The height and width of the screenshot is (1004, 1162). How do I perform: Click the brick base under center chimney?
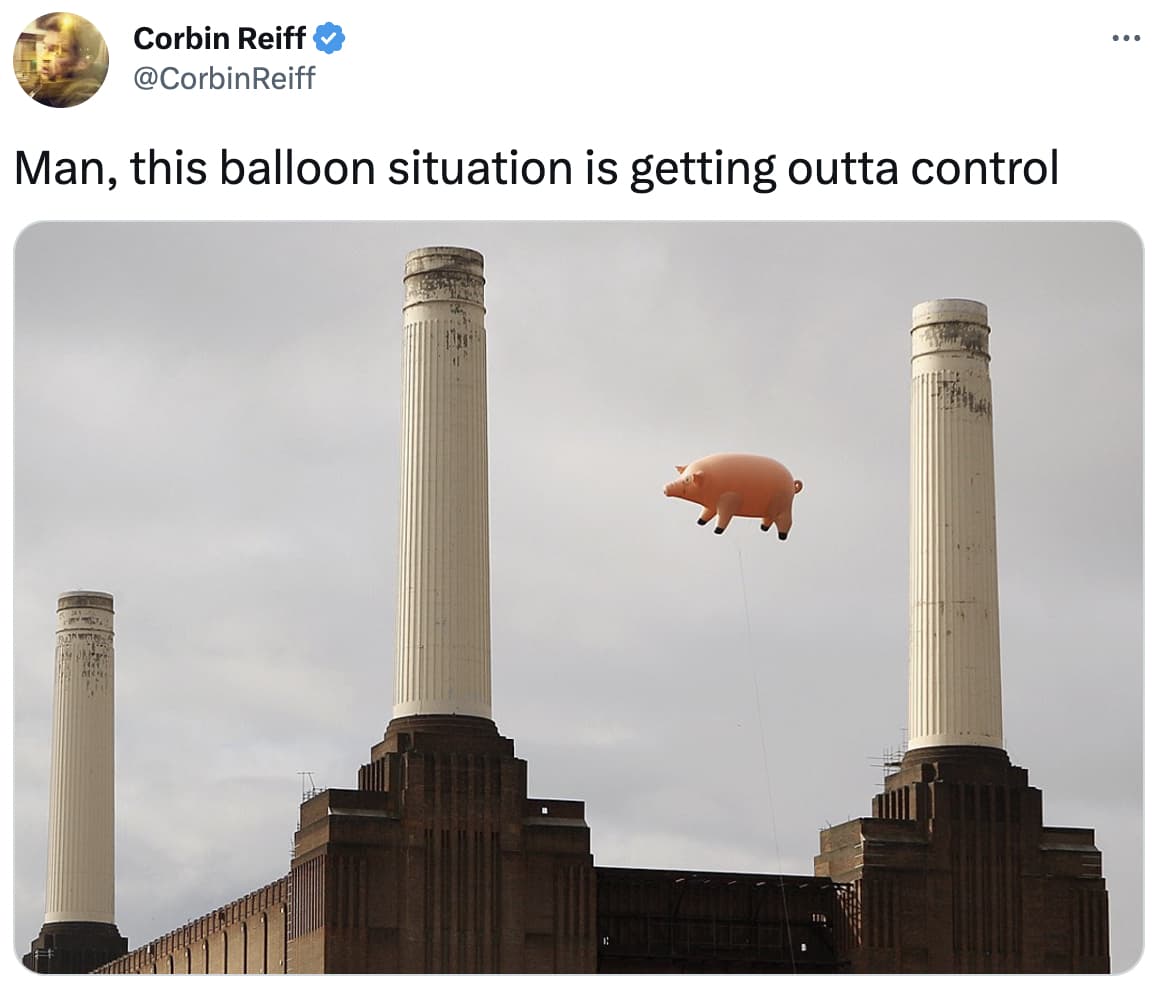[445, 845]
